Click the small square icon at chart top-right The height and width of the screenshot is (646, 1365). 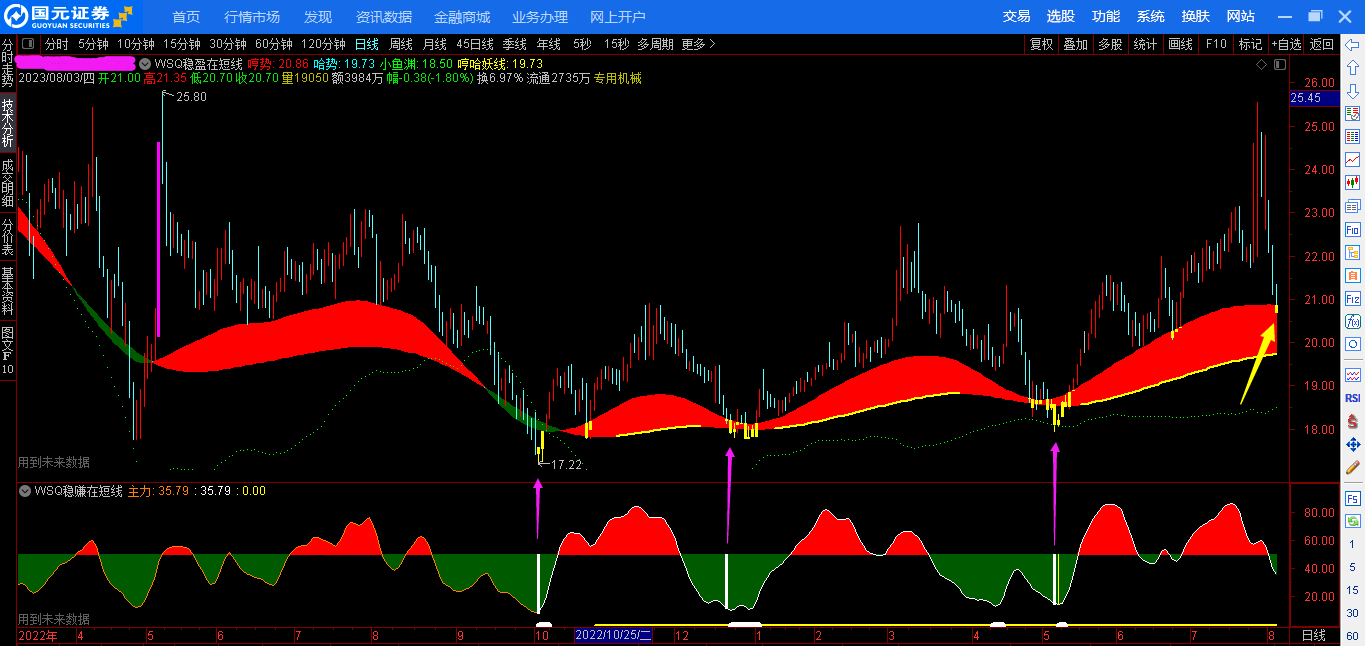[x=1280, y=64]
